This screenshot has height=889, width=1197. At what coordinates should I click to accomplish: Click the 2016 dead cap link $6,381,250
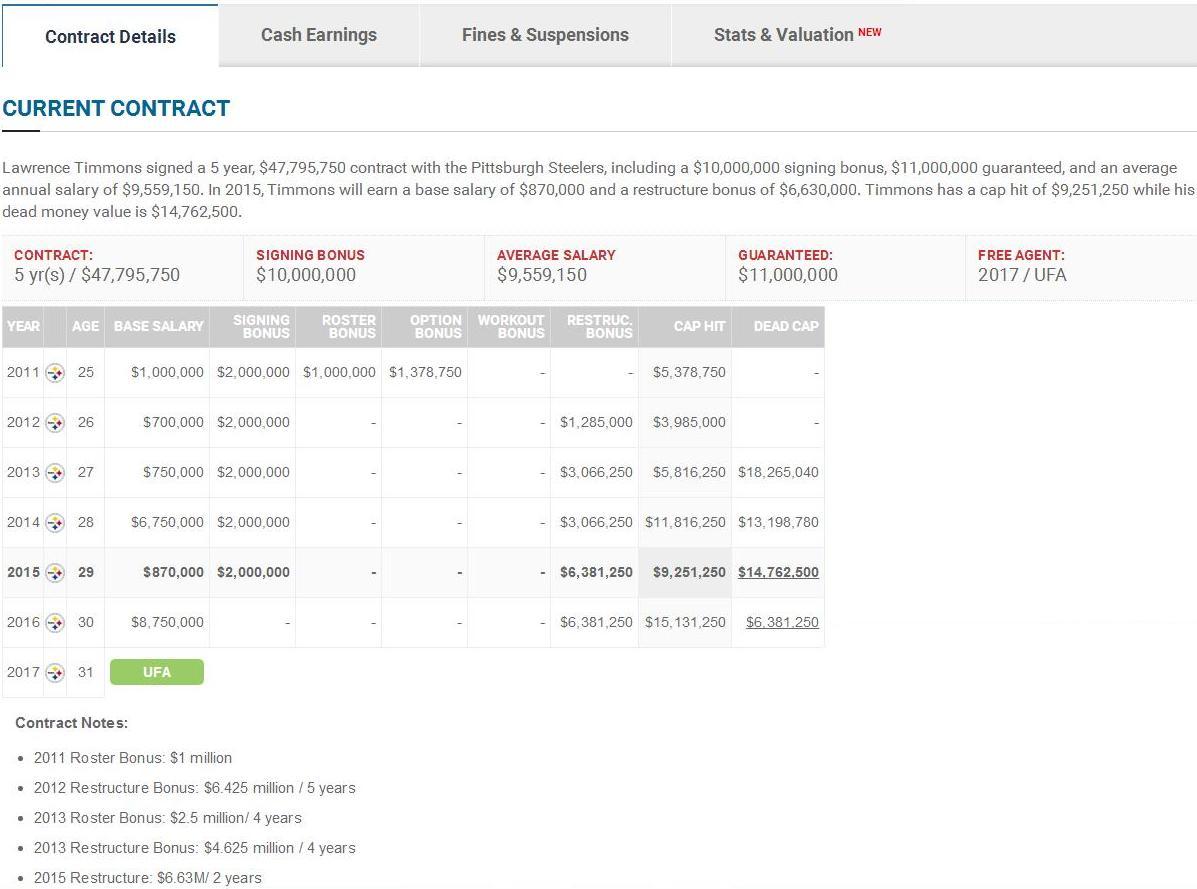pyautogui.click(x=782, y=622)
